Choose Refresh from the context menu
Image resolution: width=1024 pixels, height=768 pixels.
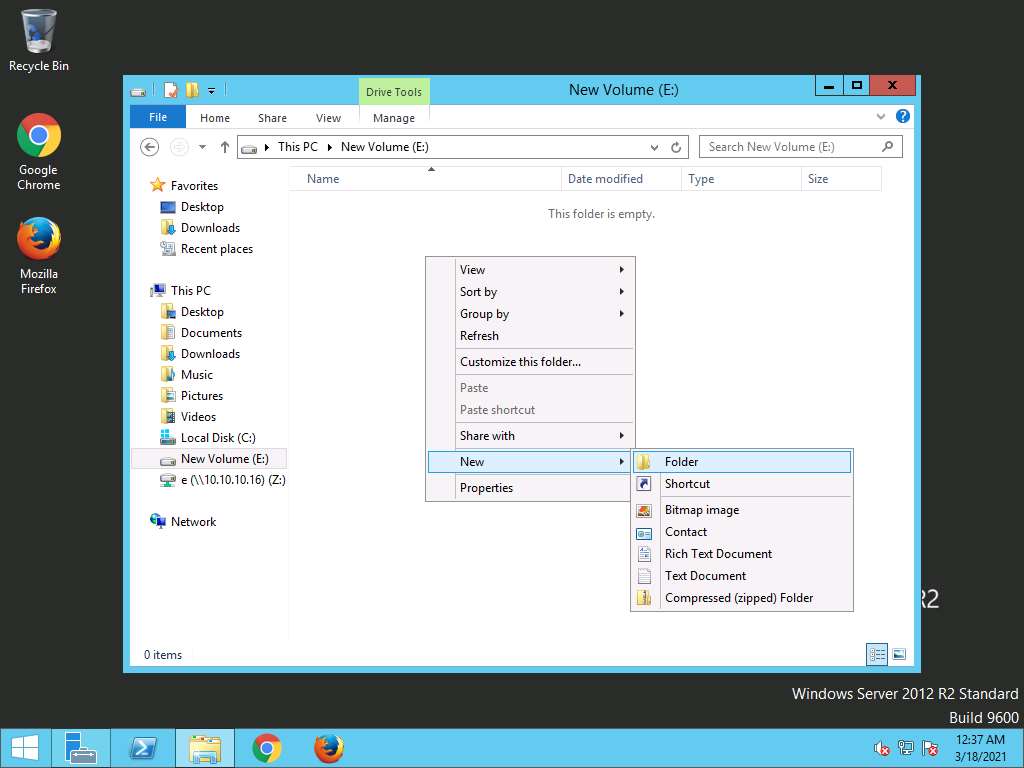click(530, 336)
